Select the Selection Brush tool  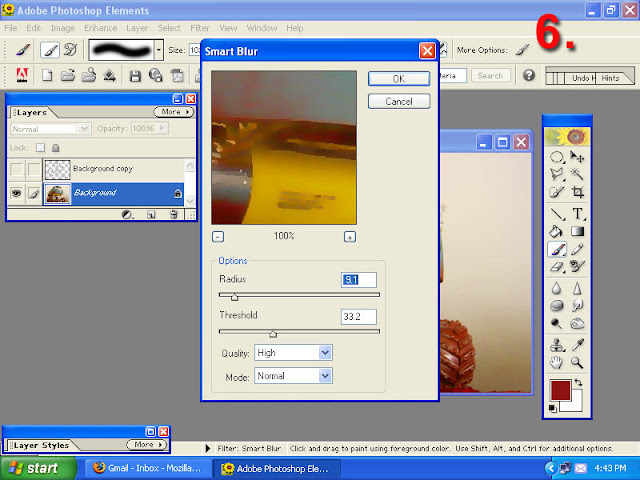pos(557,192)
